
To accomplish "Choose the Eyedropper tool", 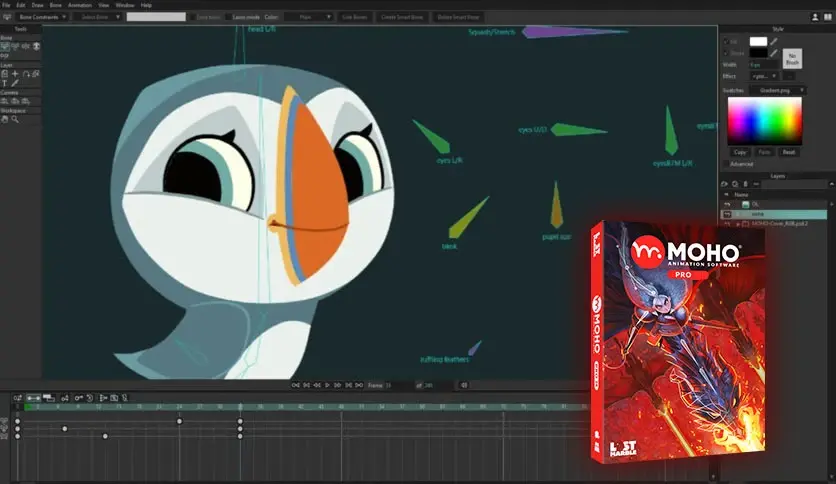I will tap(15, 84).
